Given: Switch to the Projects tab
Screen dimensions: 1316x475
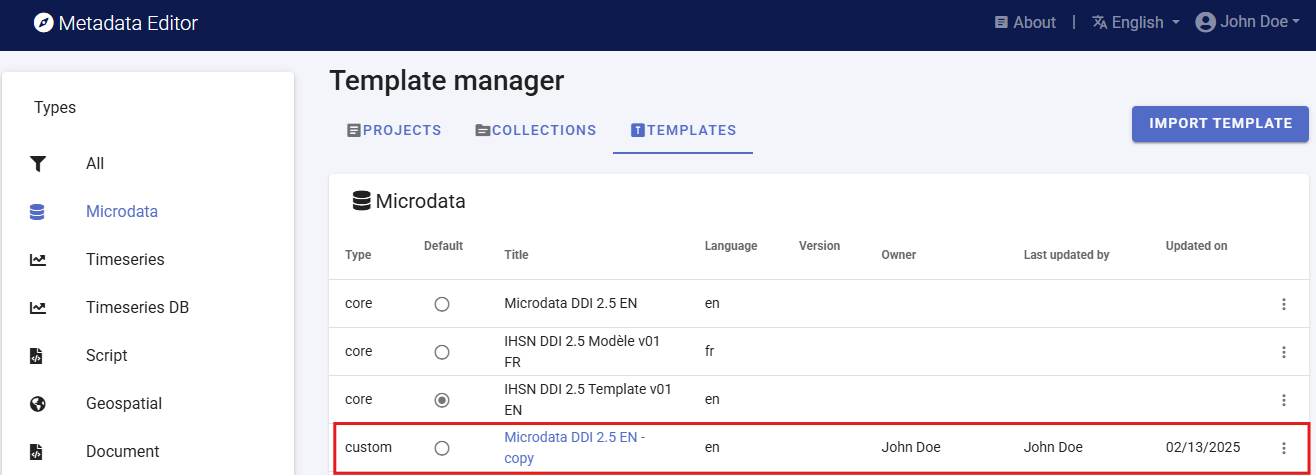Looking at the screenshot, I should pyautogui.click(x=394, y=130).
